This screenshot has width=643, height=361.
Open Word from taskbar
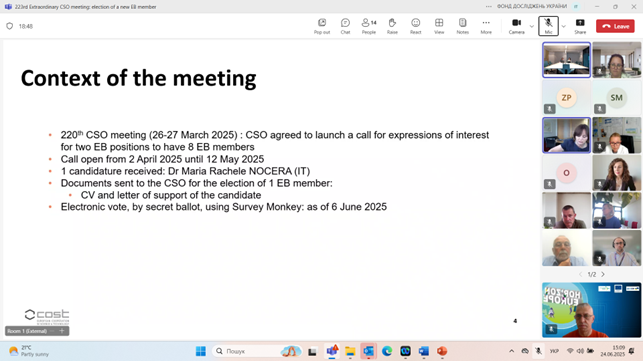pyautogui.click(x=424, y=351)
